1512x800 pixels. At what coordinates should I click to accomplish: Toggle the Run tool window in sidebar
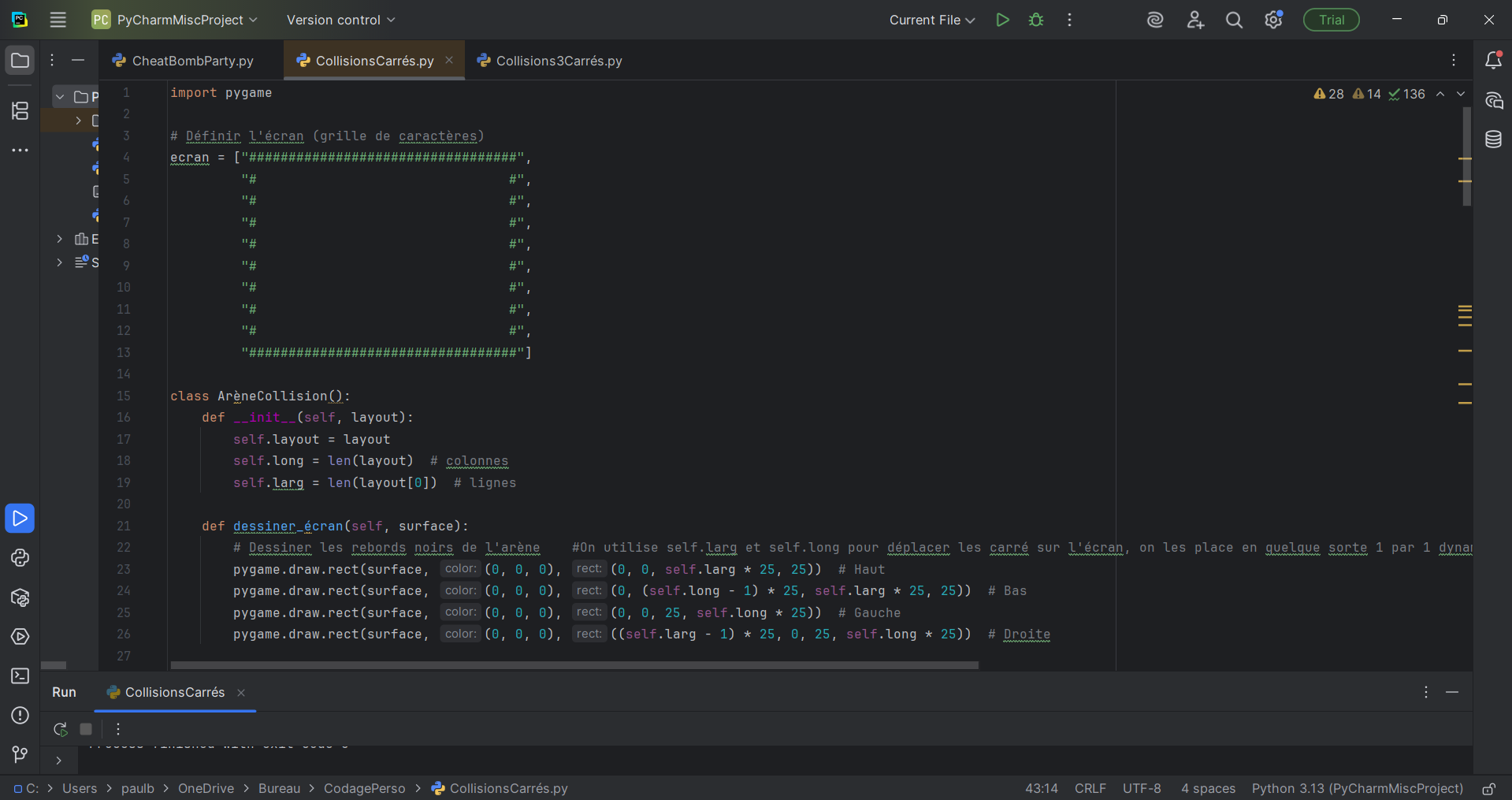tap(20, 519)
